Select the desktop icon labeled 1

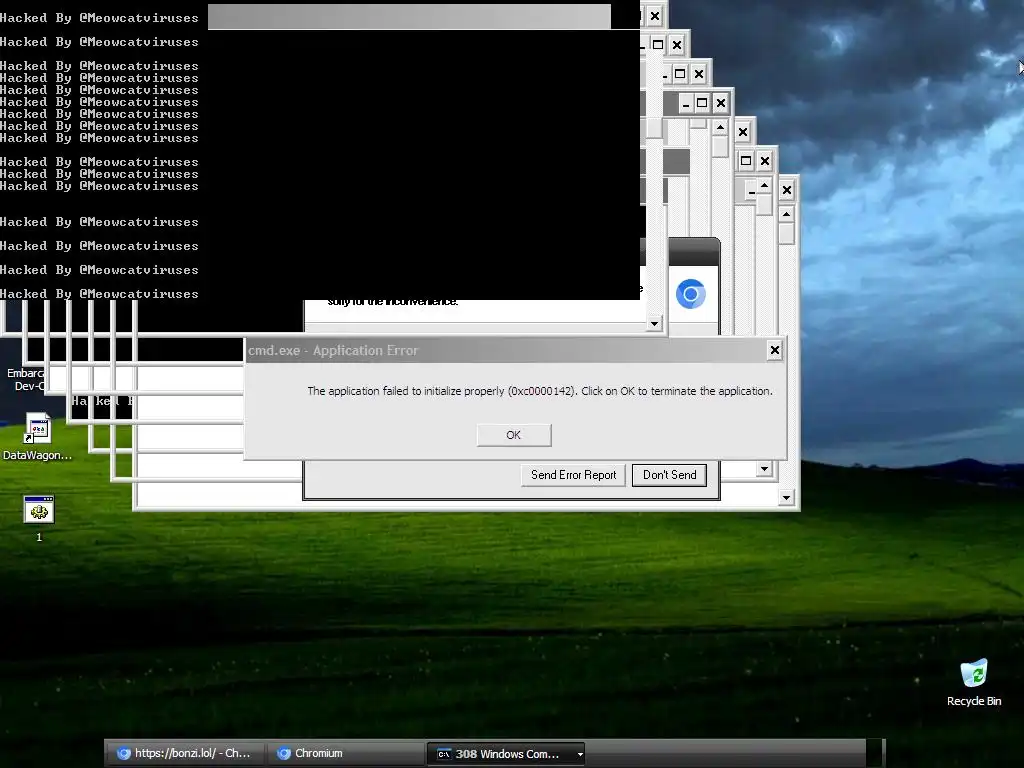click(x=39, y=519)
